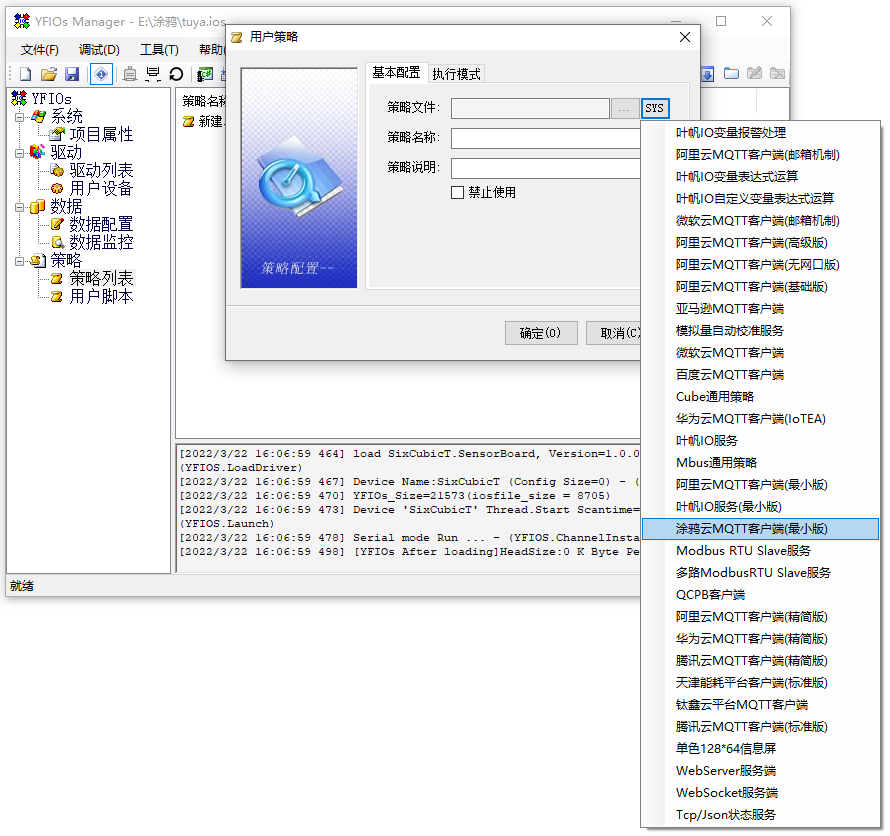Click the folder icon on the right toolbar

(x=732, y=74)
